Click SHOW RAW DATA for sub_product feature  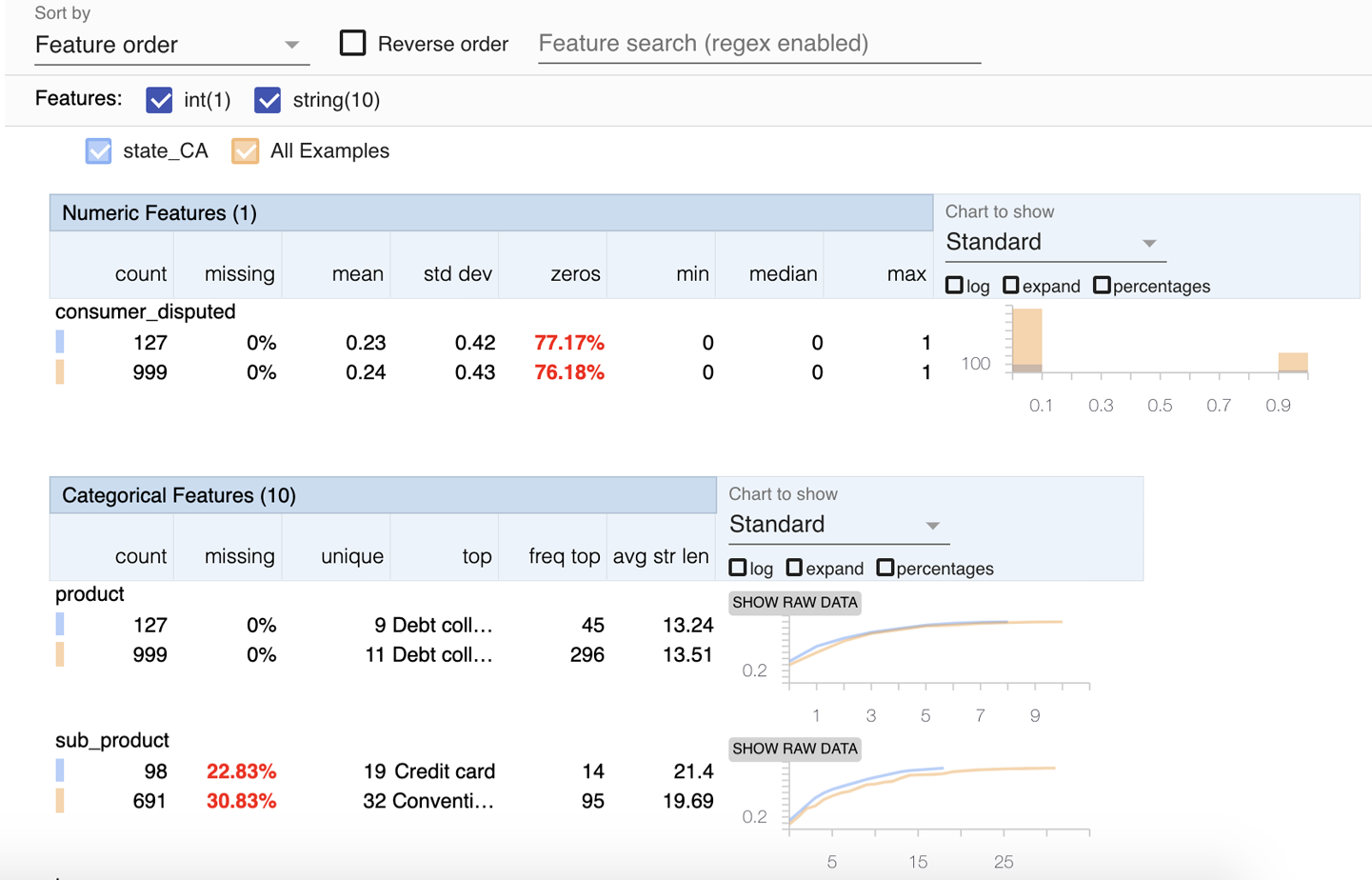795,750
